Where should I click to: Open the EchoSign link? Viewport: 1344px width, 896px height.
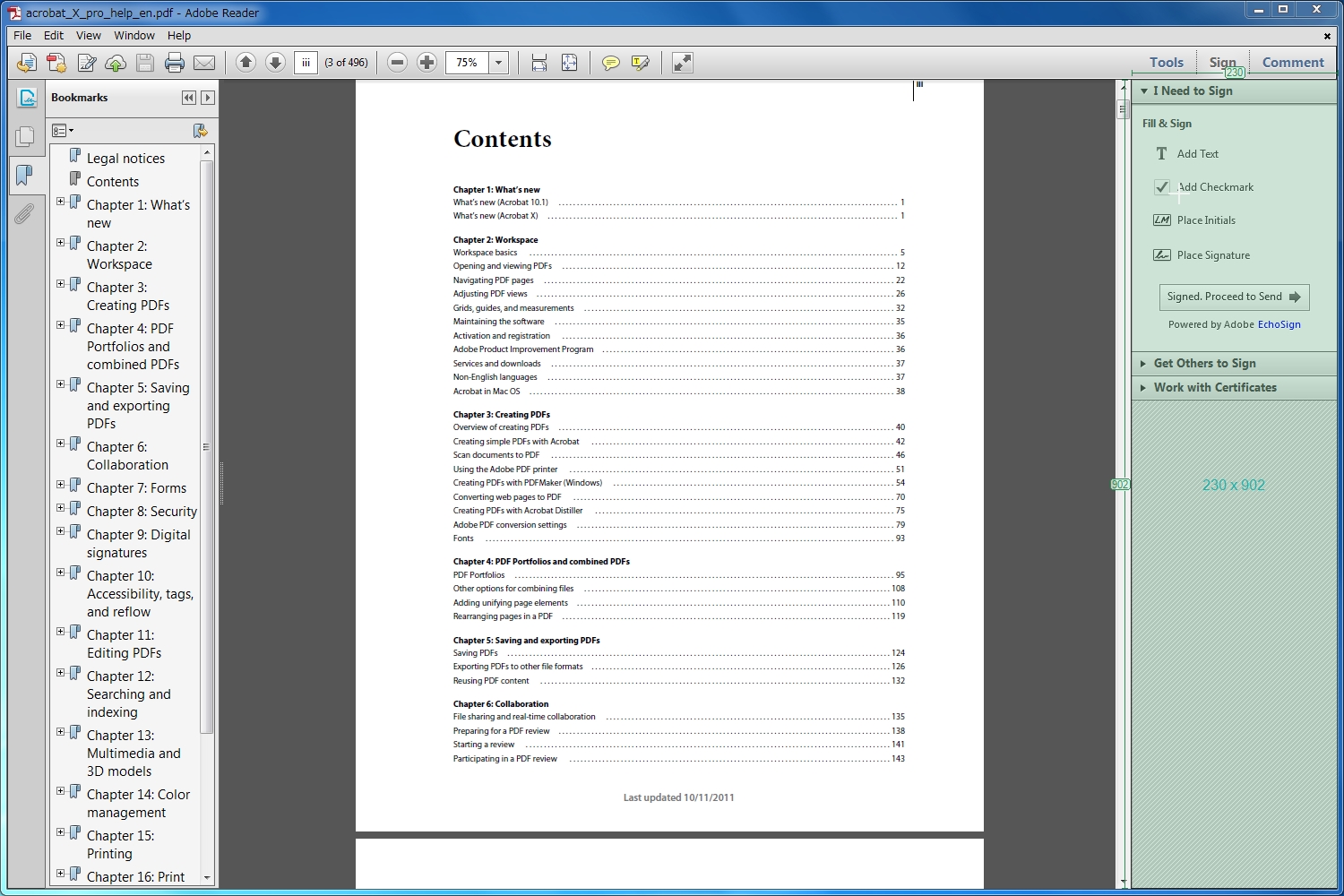pyautogui.click(x=1279, y=324)
